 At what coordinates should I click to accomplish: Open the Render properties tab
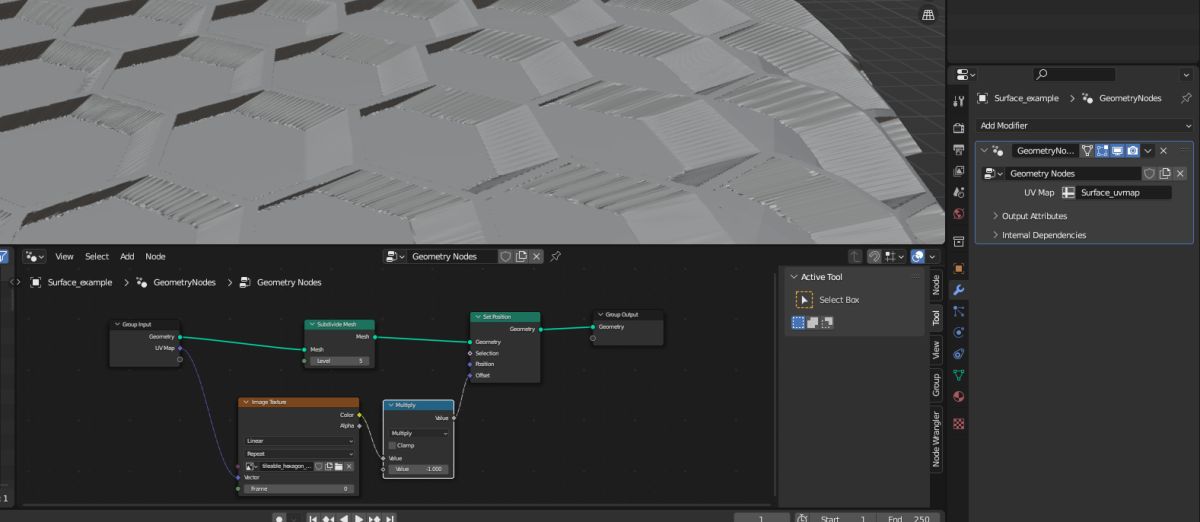click(959, 127)
